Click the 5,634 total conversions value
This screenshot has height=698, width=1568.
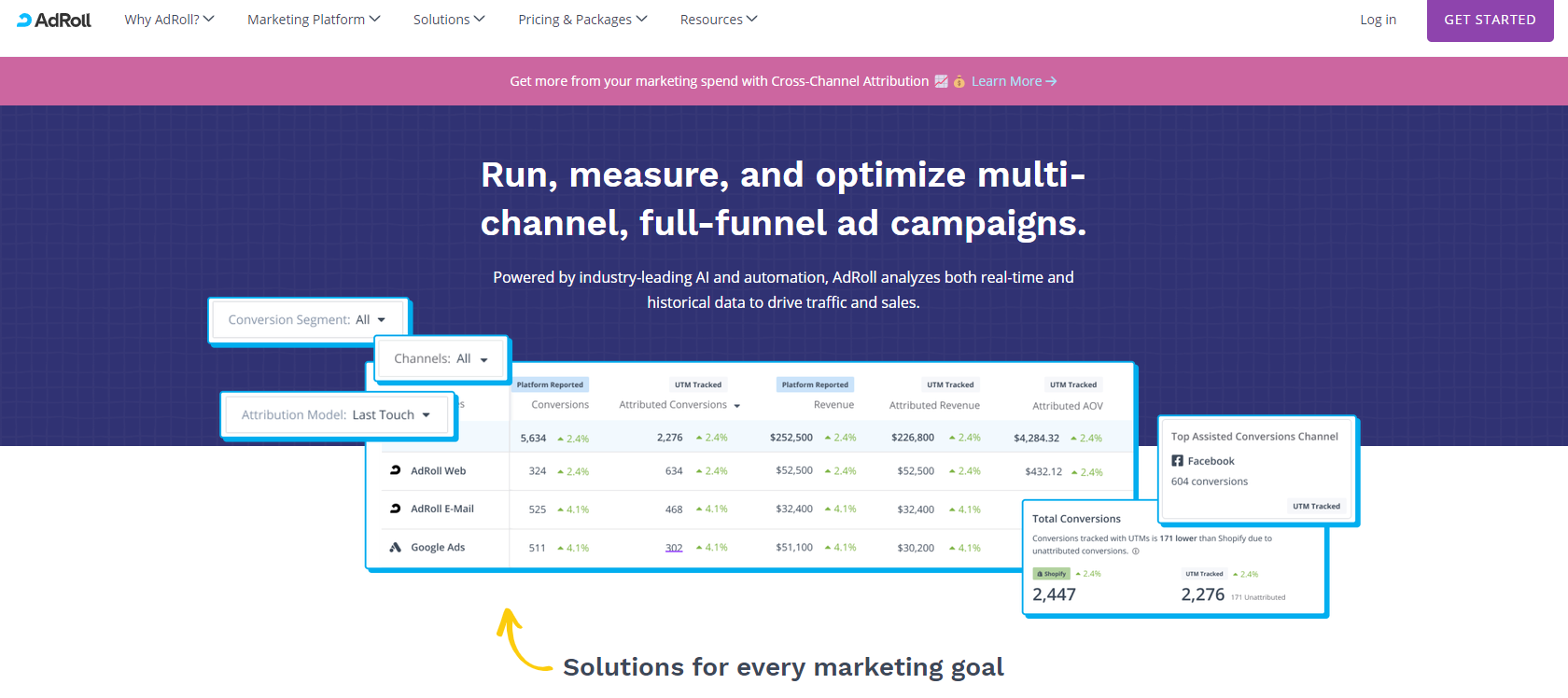coord(534,438)
